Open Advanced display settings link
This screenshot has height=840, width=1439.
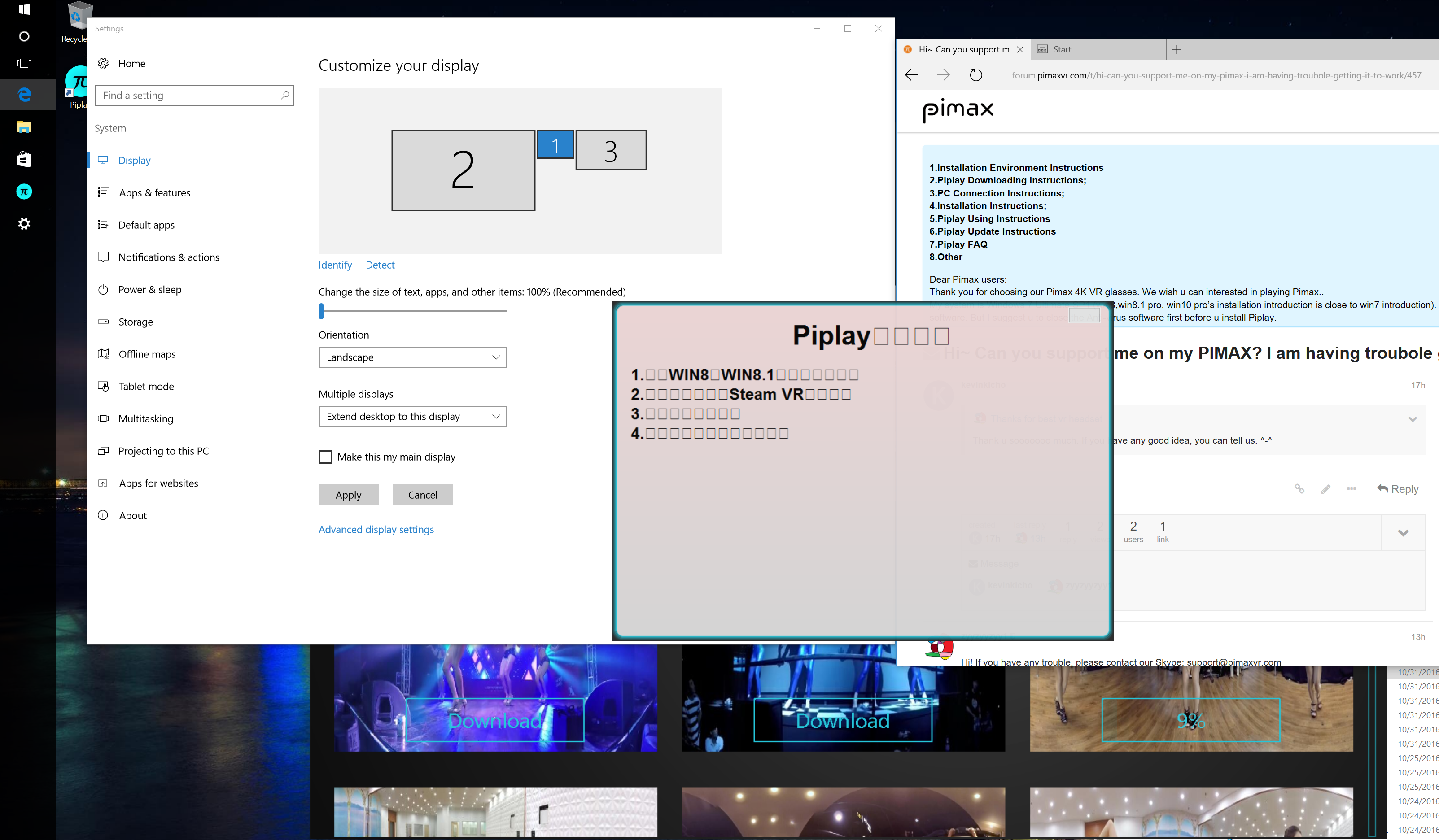[x=376, y=530]
